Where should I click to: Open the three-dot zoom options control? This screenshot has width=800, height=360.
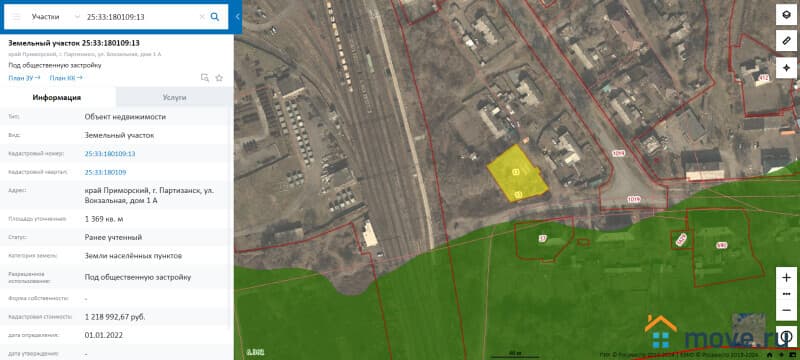pyautogui.click(x=786, y=294)
